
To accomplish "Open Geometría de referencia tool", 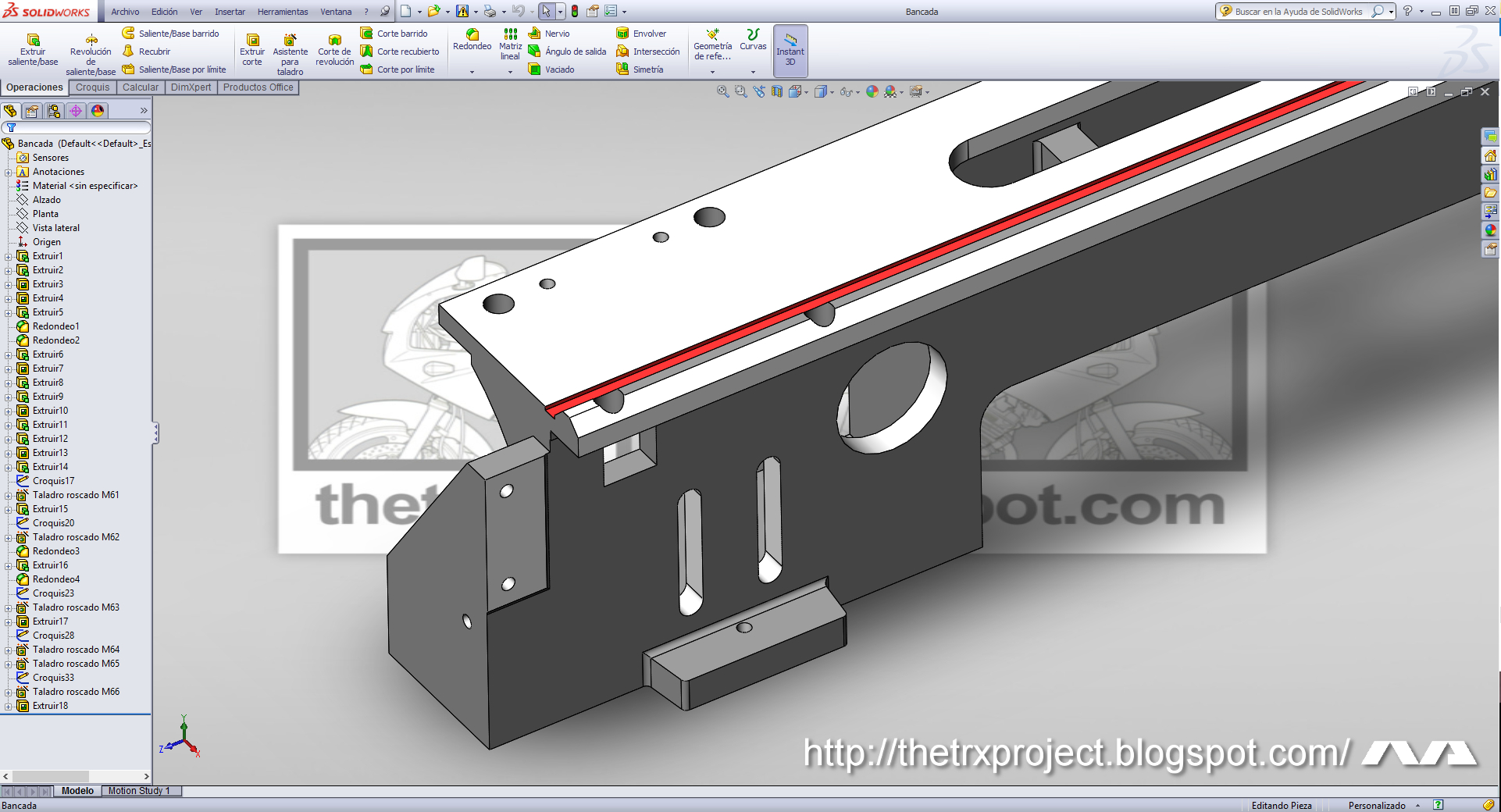I will (x=712, y=45).
